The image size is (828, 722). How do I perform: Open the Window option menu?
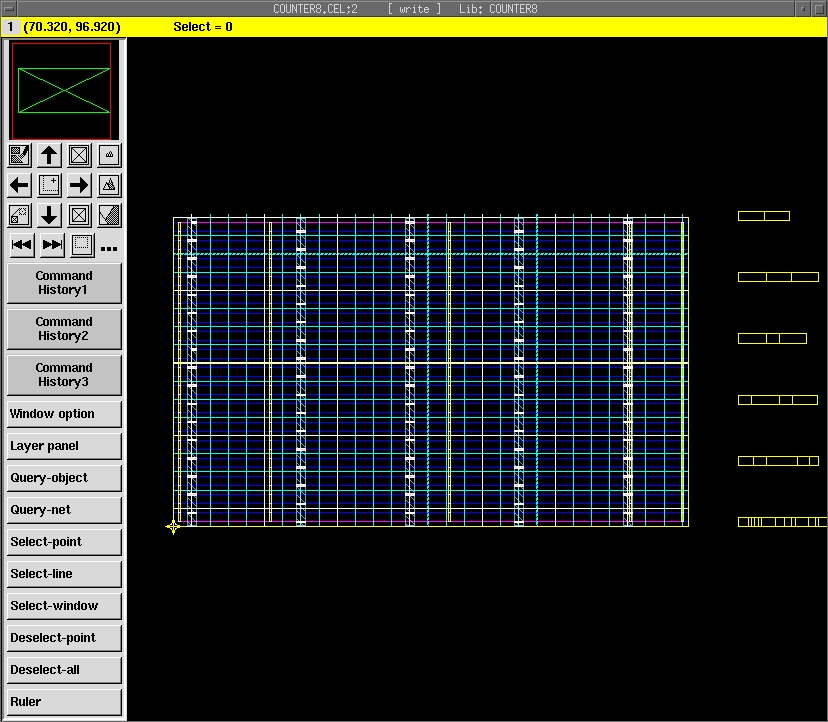pyautogui.click(x=64, y=414)
